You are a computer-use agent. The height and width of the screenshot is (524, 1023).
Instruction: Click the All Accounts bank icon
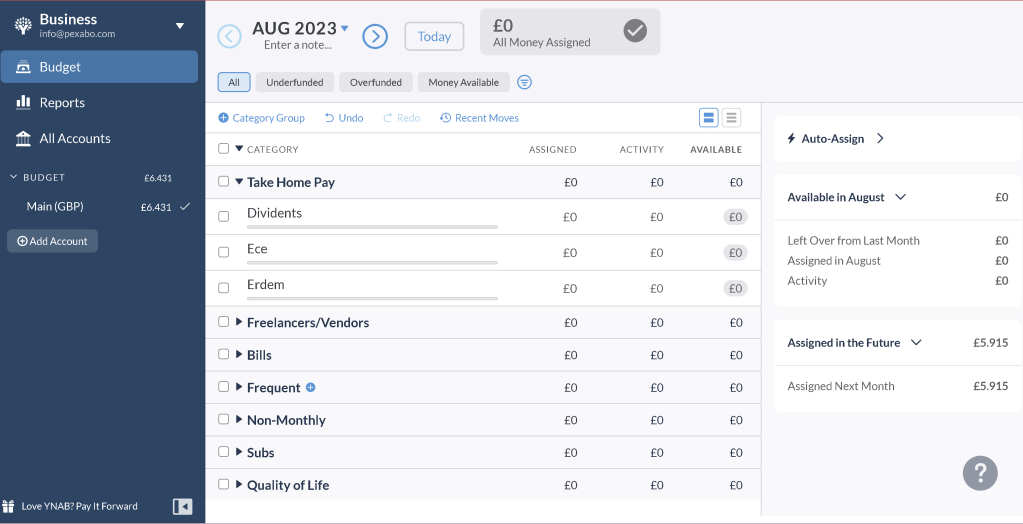tap(23, 138)
